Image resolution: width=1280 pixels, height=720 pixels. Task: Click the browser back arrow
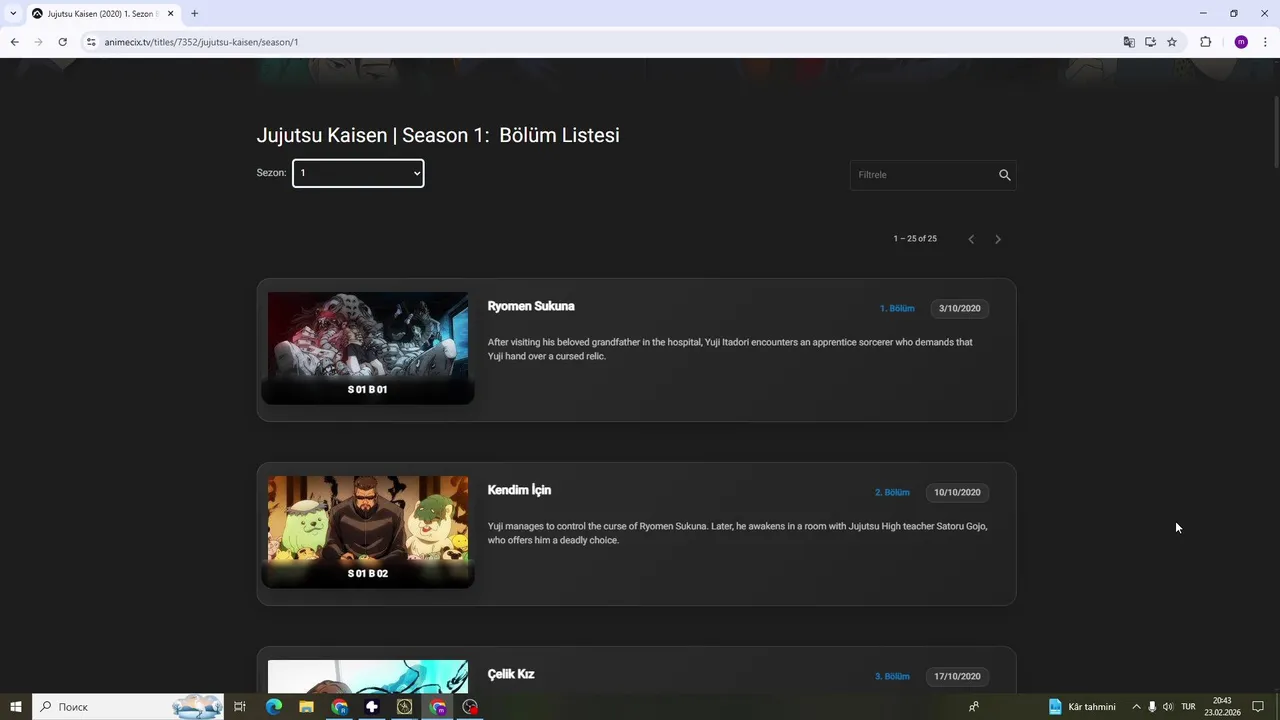coord(14,42)
